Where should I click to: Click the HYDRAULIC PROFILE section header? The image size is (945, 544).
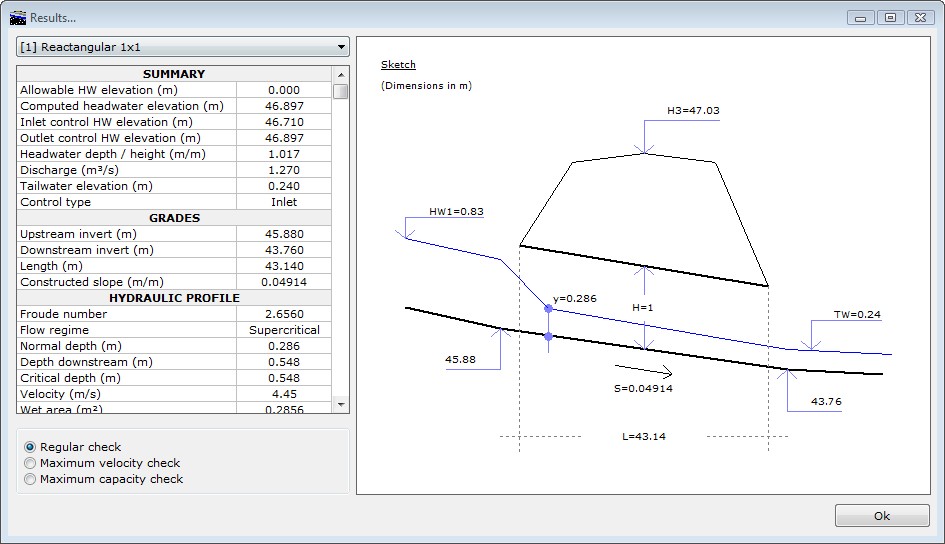(174, 298)
